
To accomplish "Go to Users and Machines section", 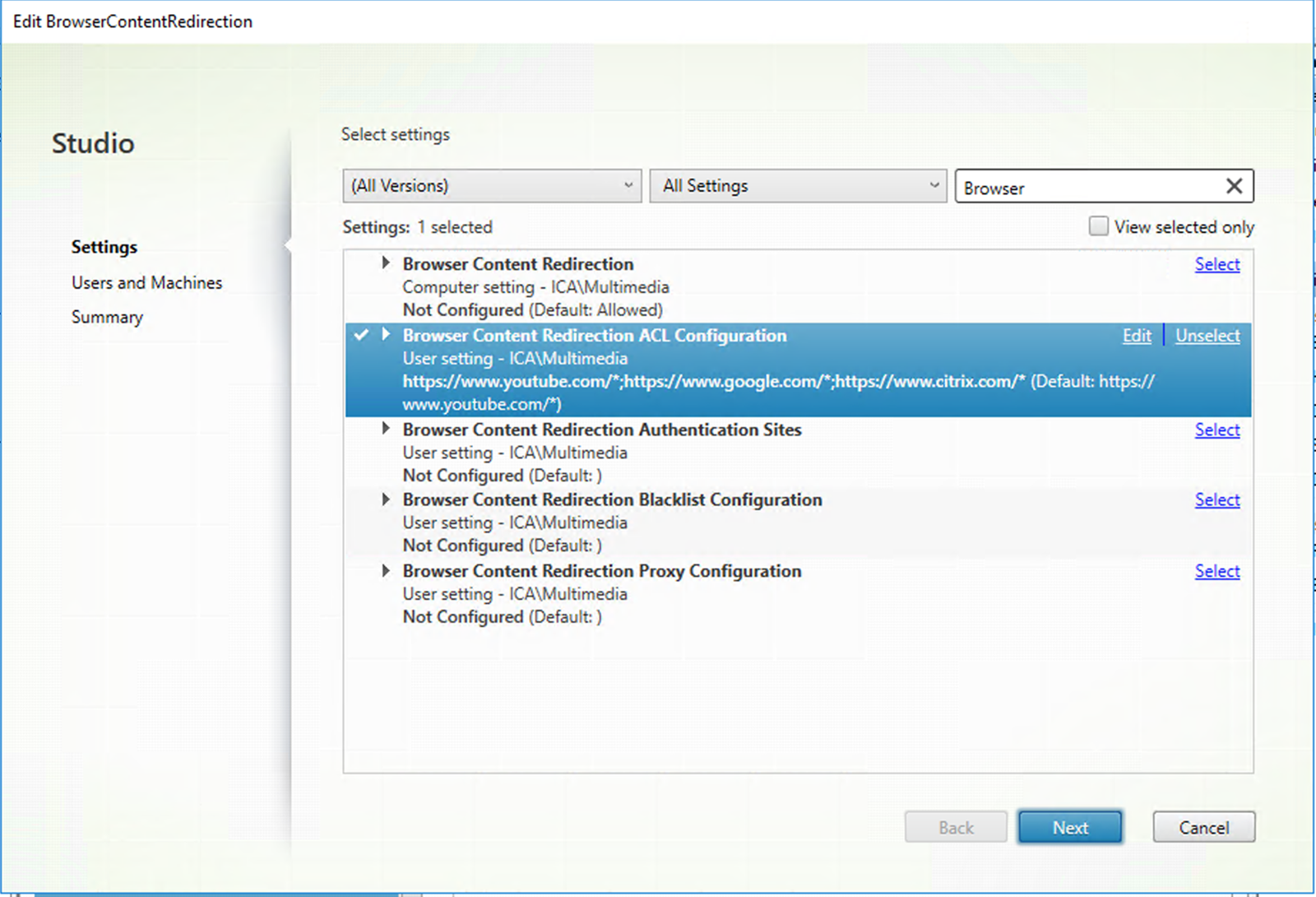I will 146,282.
